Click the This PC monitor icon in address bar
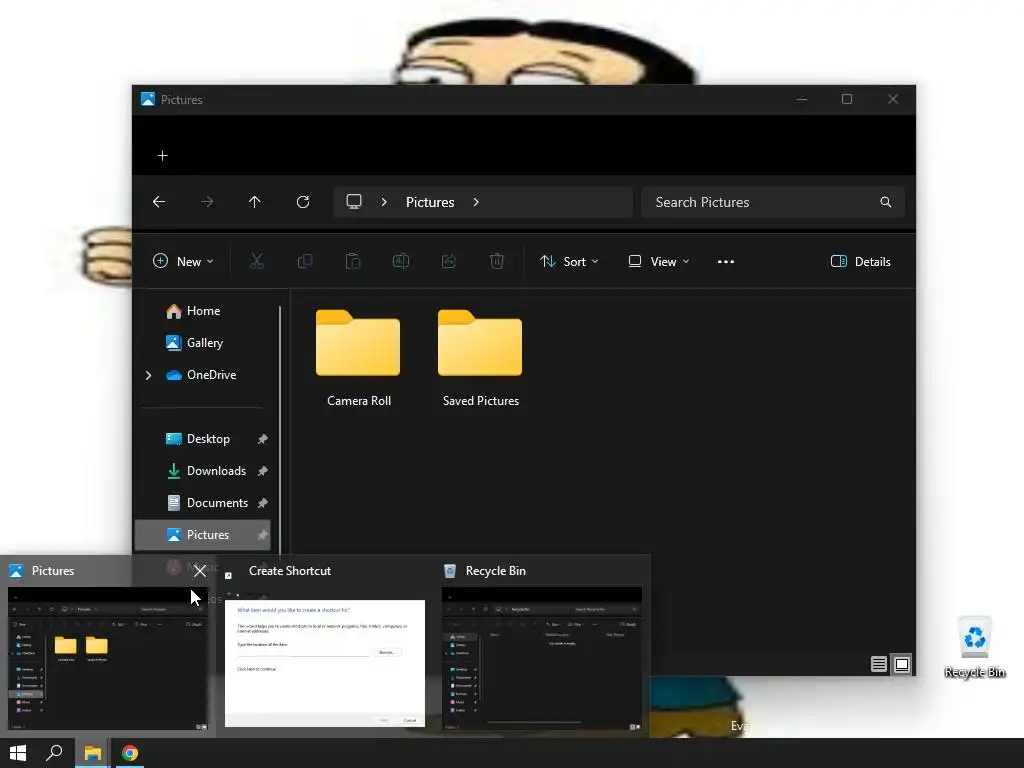This screenshot has width=1024, height=768. coord(354,202)
